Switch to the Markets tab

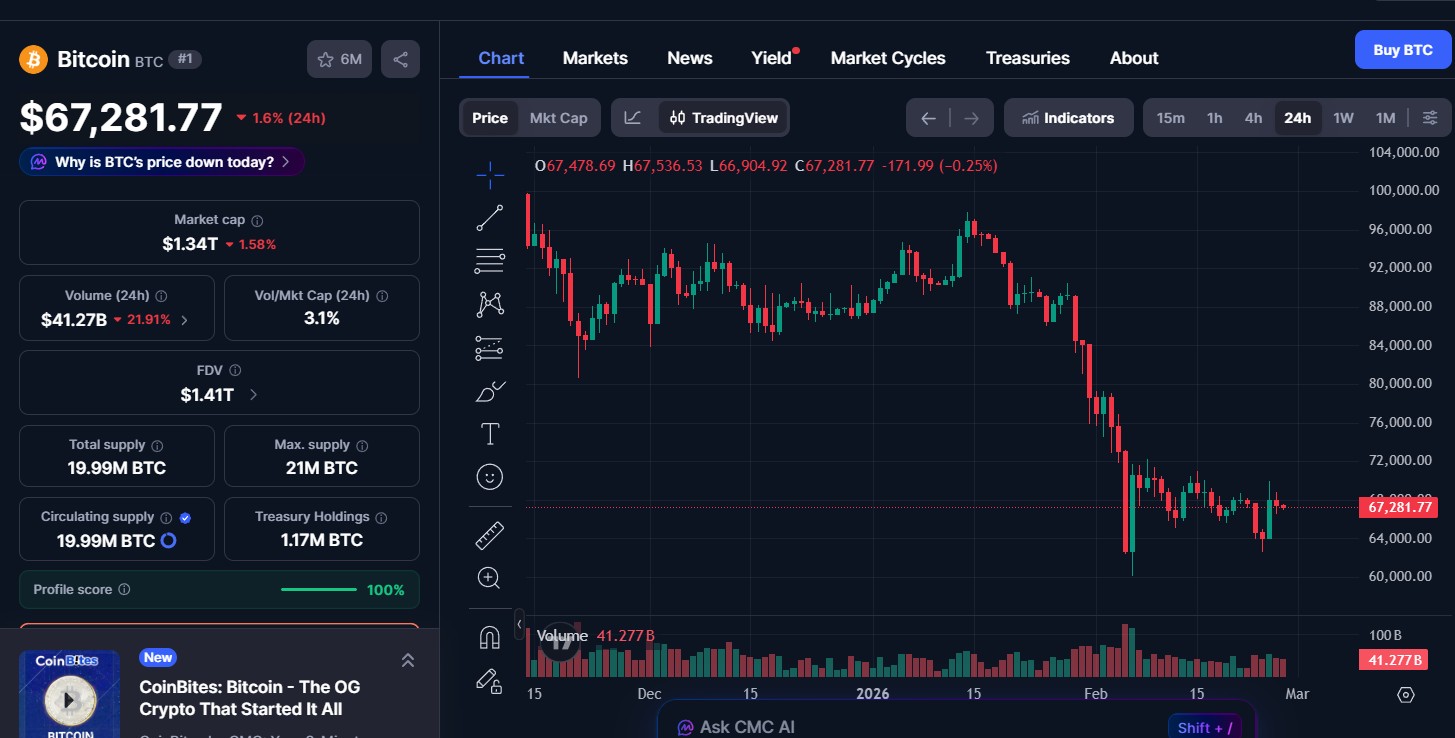point(595,57)
